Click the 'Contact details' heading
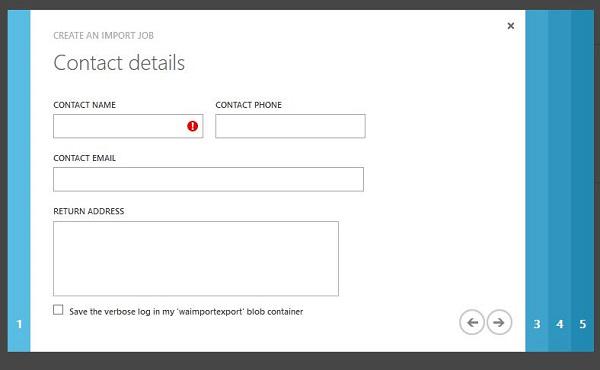 [x=119, y=63]
